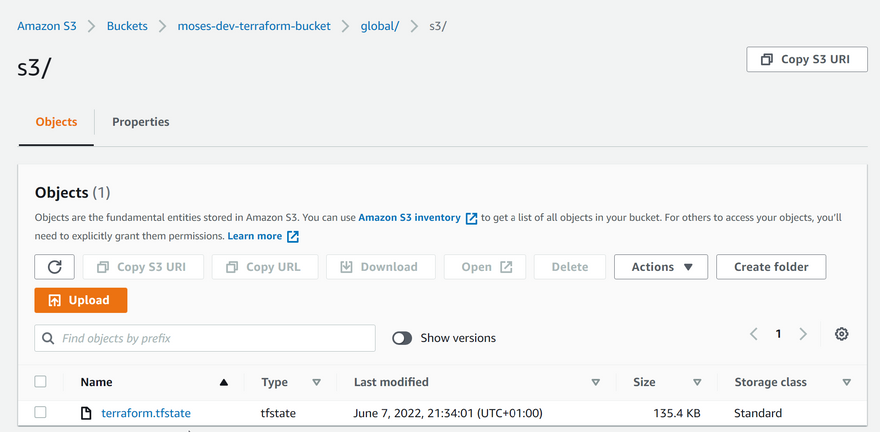Open the Actions dropdown menu

[x=661, y=267]
